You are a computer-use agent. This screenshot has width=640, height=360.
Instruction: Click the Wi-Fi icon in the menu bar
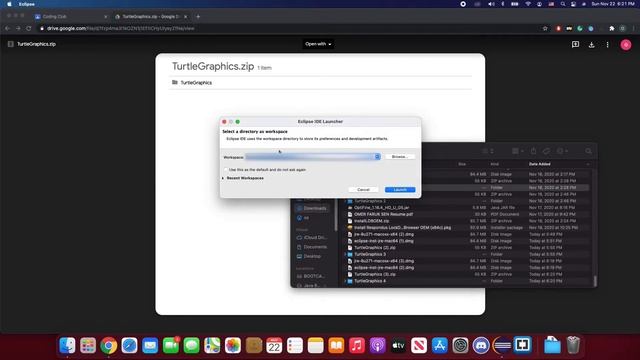528,4
